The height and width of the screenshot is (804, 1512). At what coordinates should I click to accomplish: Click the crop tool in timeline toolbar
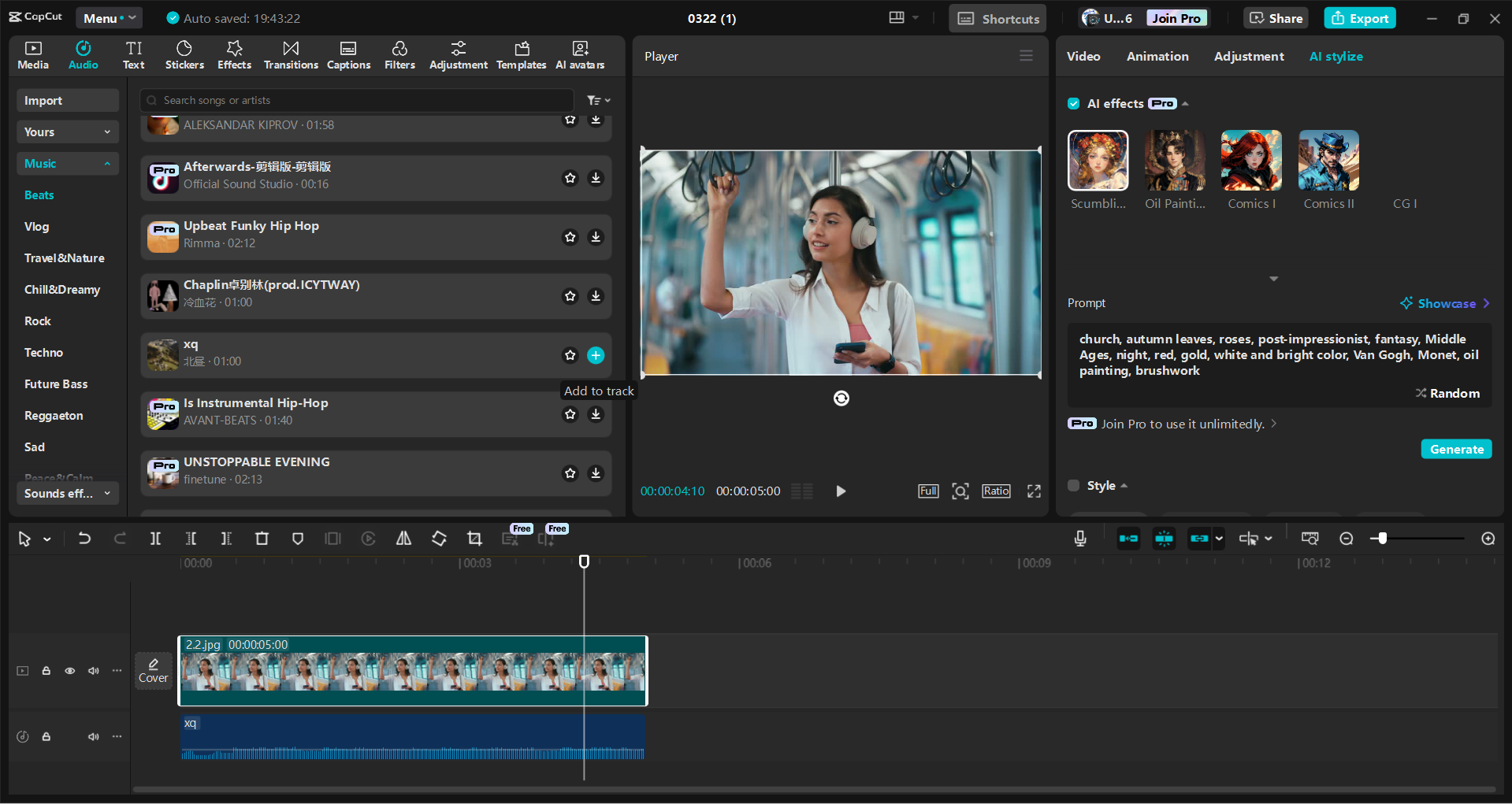[474, 539]
